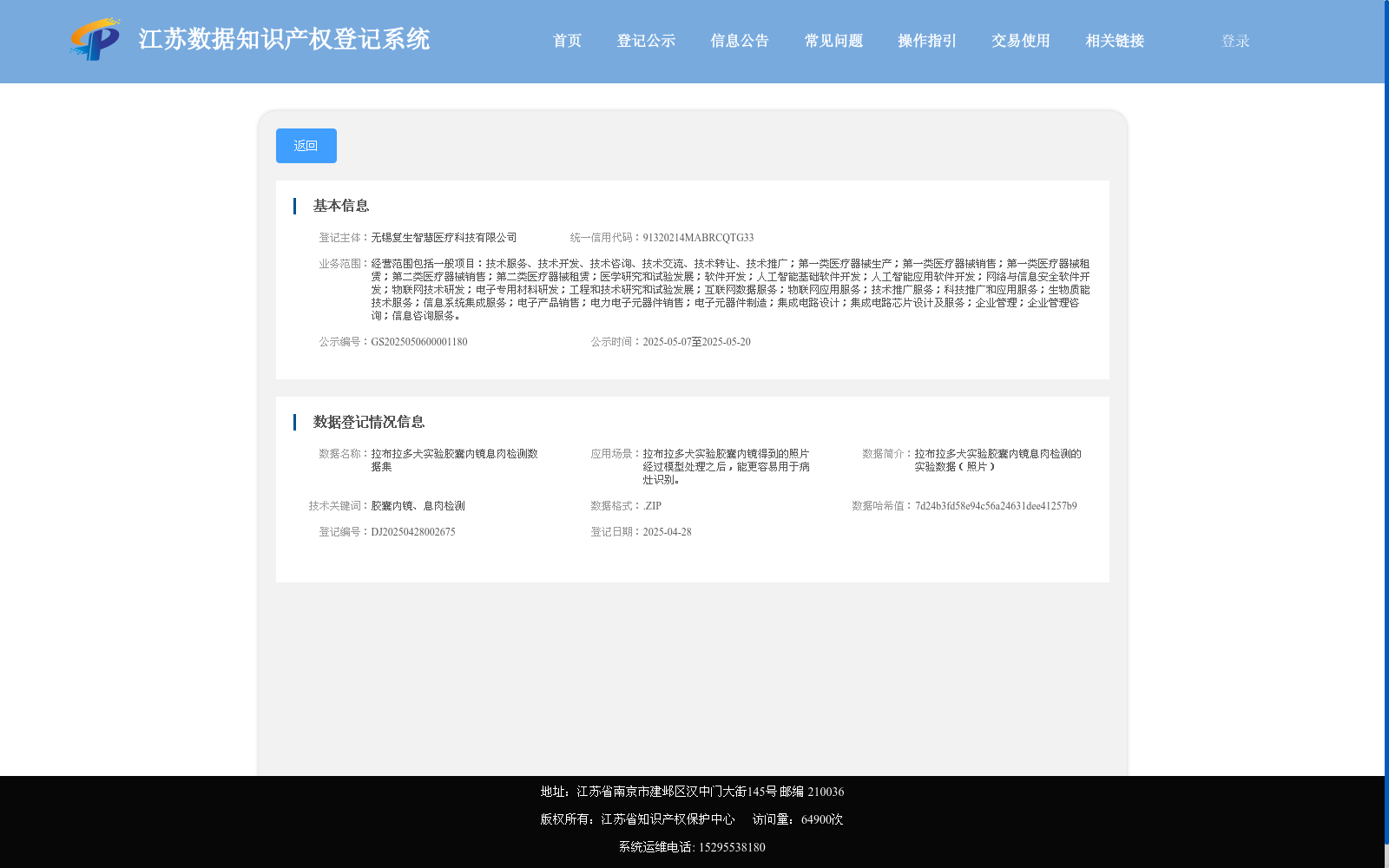Click credit code 91320214MABRCQTG33
The image size is (1389, 868).
pyautogui.click(x=698, y=238)
